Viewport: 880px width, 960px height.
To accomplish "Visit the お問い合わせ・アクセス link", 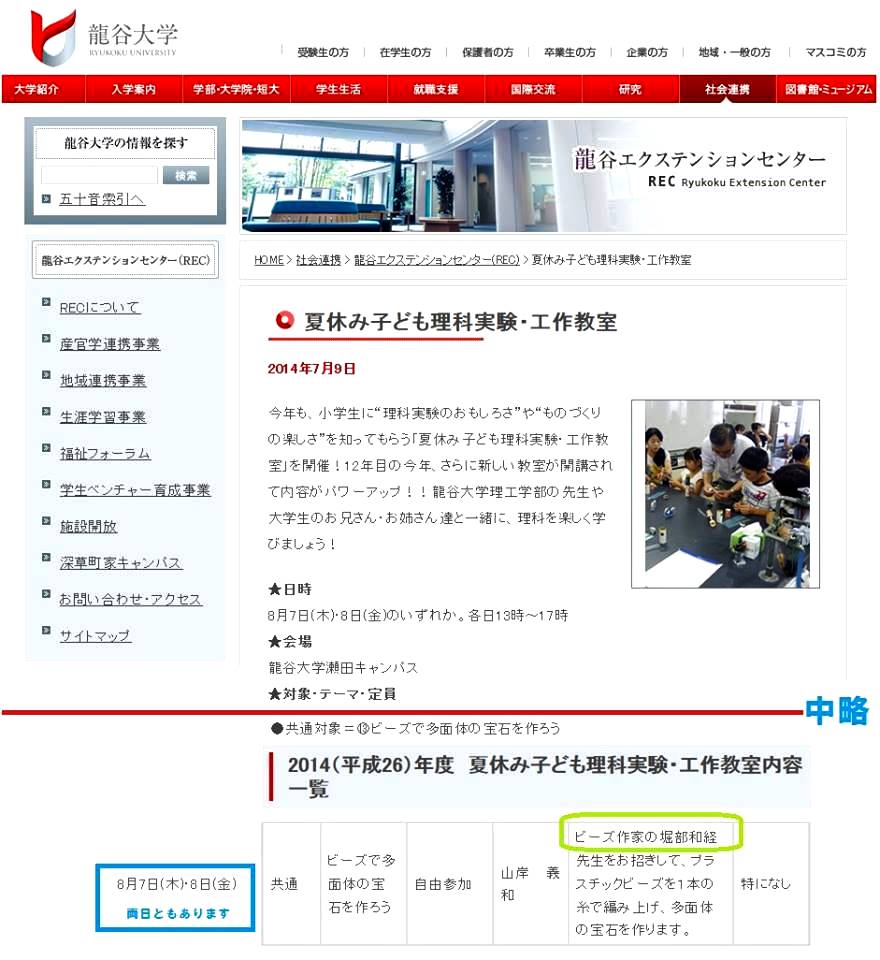I will (x=130, y=599).
